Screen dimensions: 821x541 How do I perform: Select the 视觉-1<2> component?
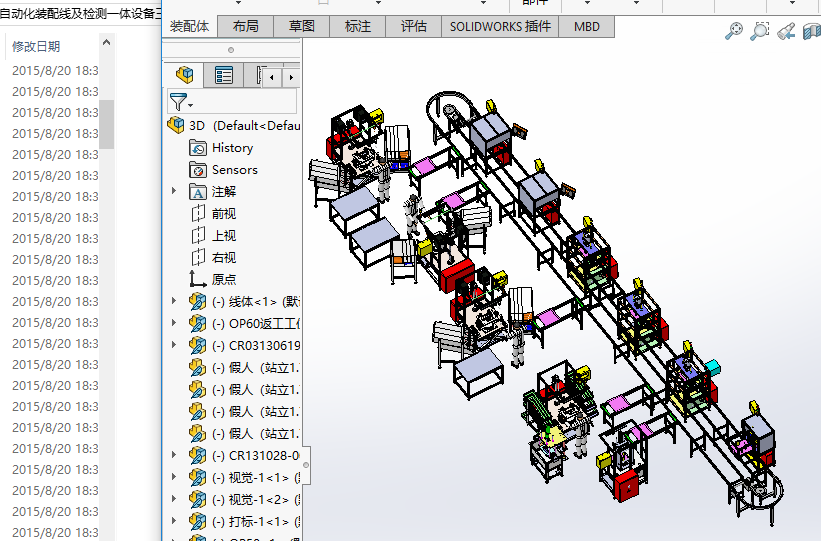[256, 500]
